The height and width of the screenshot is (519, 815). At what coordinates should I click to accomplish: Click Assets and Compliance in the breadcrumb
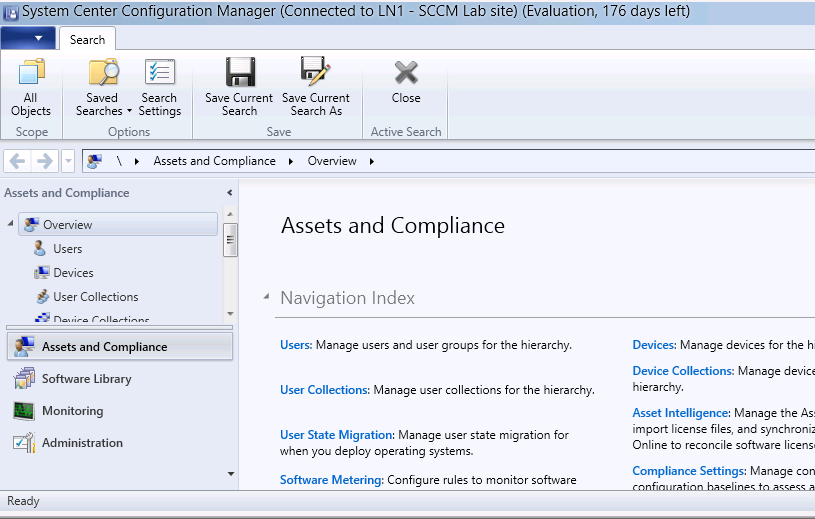pos(214,161)
